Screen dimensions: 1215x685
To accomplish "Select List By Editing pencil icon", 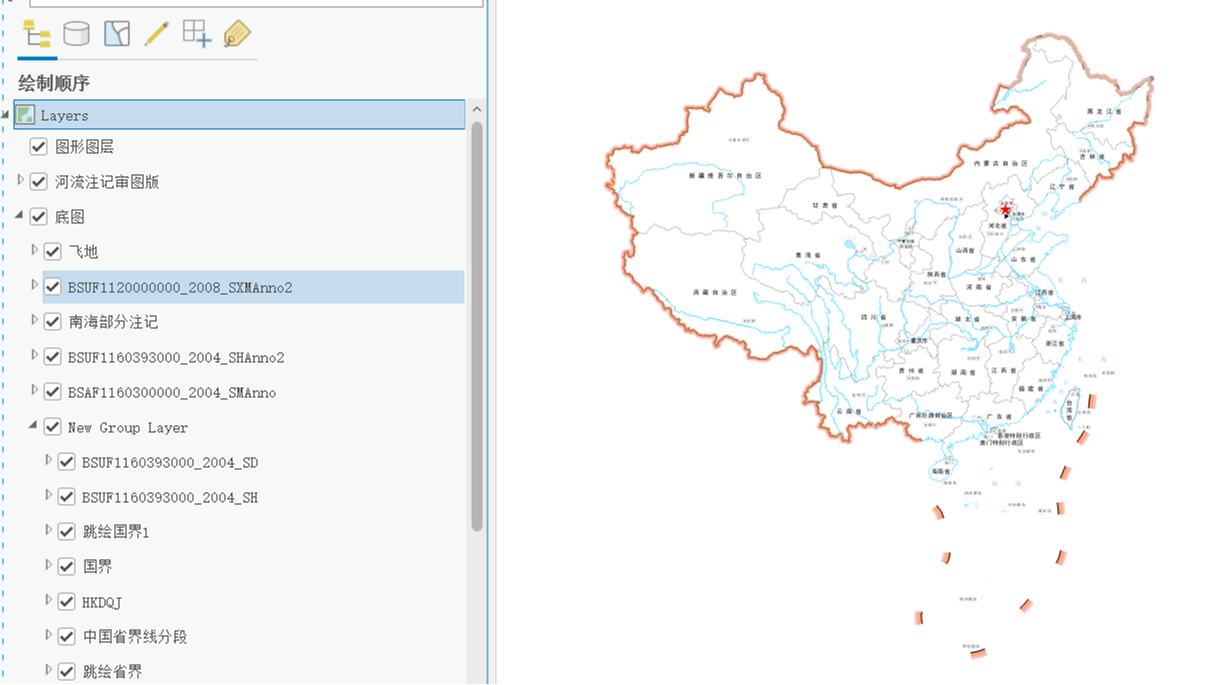I will [157, 34].
